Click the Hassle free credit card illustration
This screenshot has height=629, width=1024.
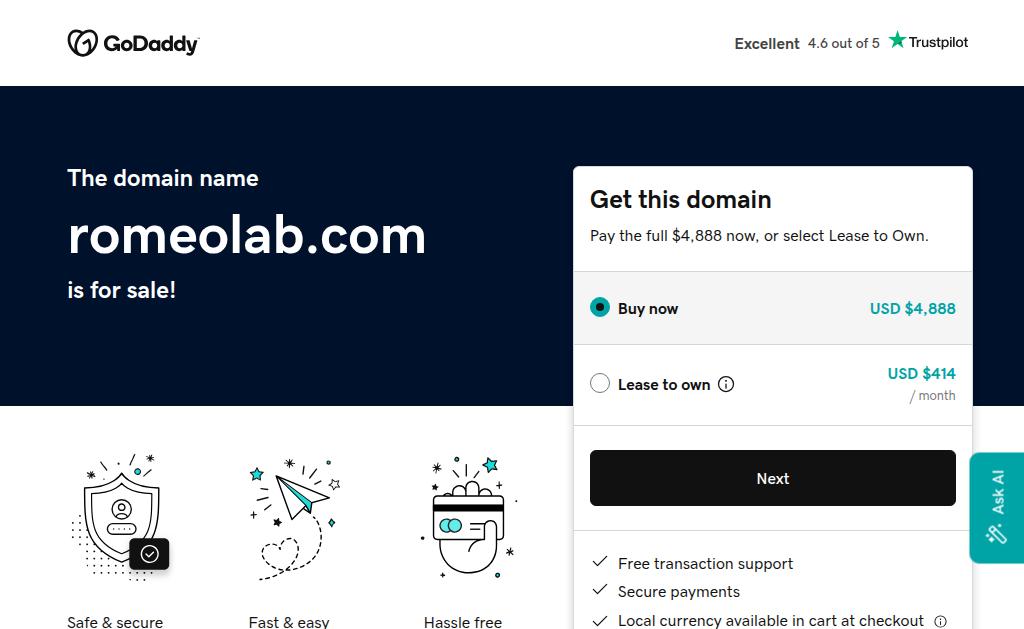(469, 517)
